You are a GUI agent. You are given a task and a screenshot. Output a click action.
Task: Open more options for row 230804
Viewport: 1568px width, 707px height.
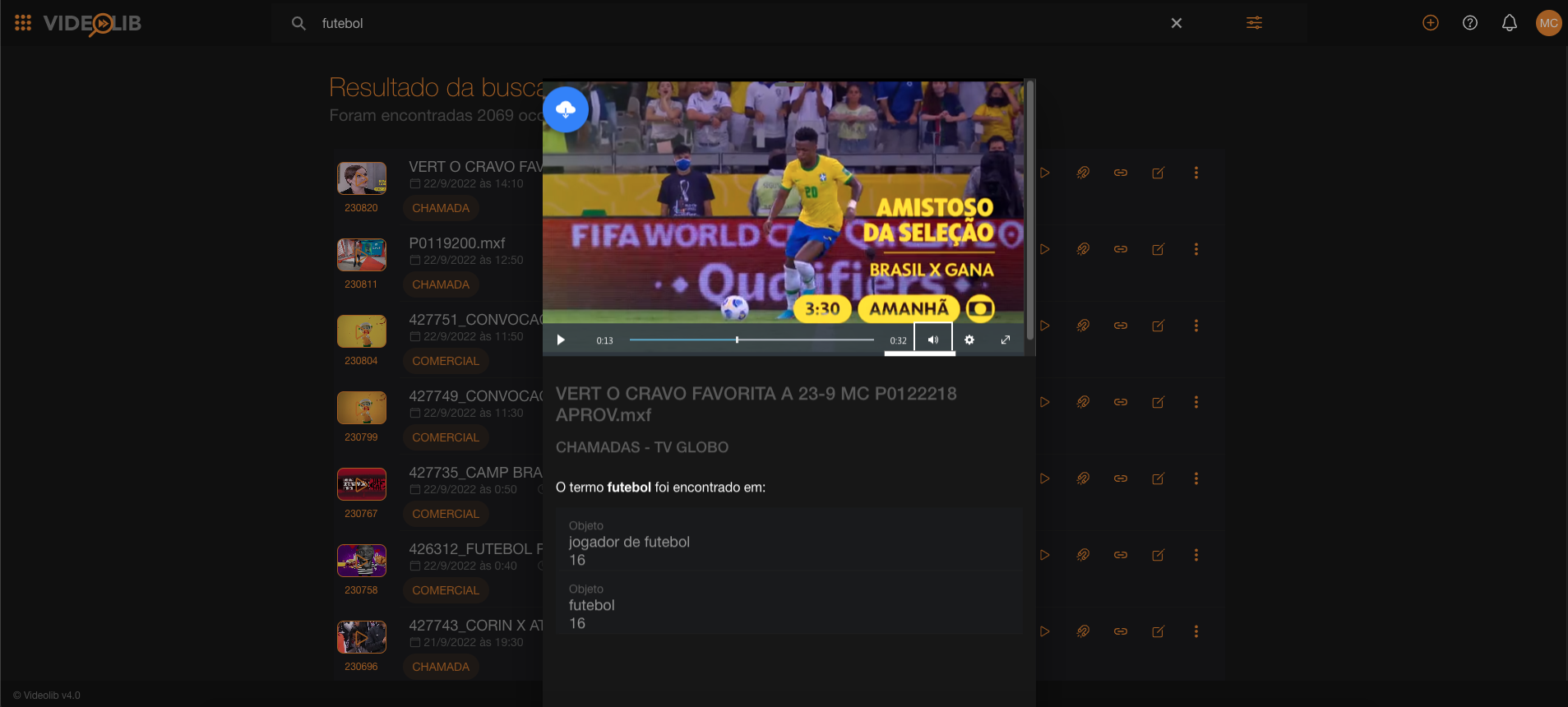coord(1196,326)
